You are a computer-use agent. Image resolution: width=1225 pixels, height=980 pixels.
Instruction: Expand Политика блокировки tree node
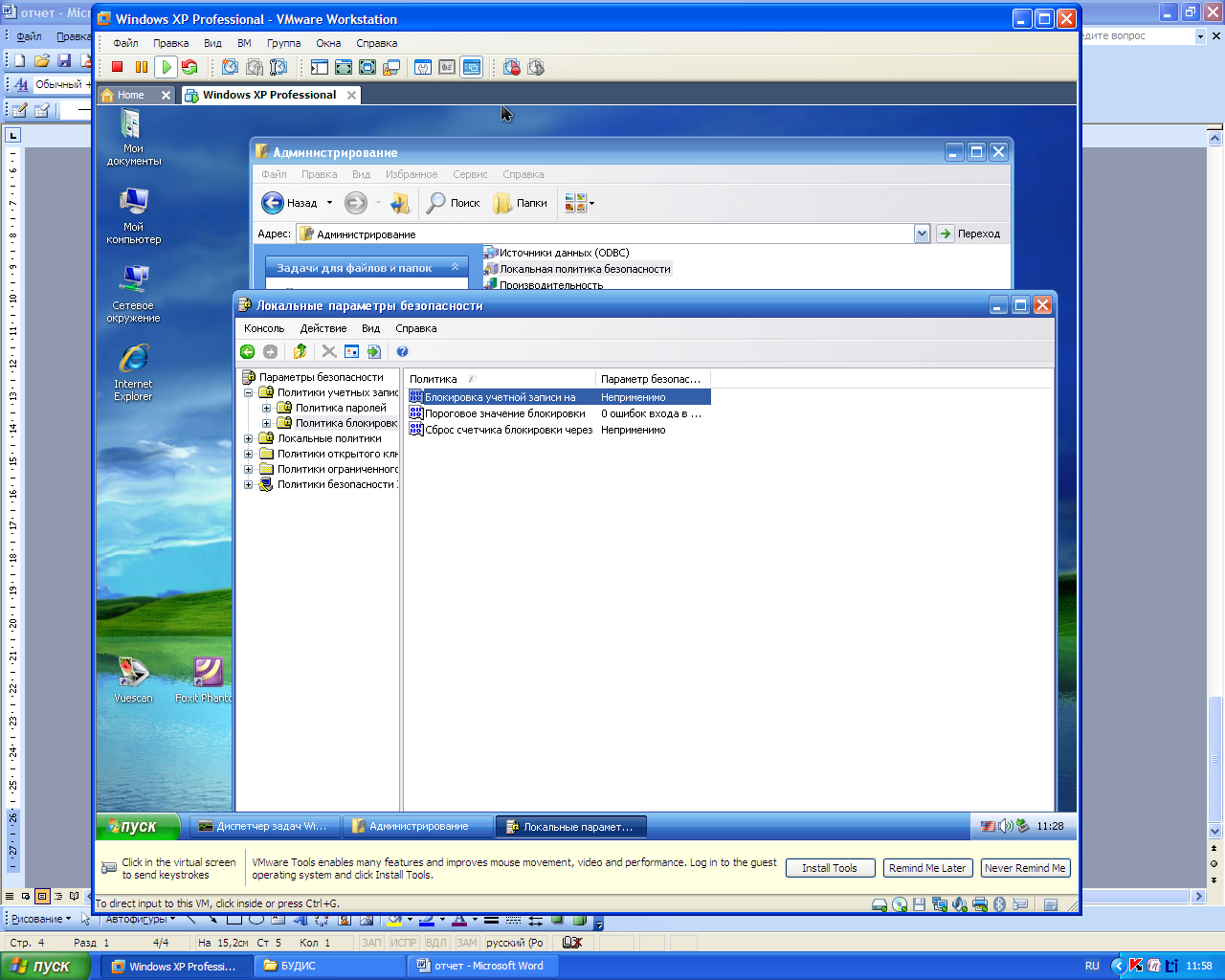tap(267, 423)
